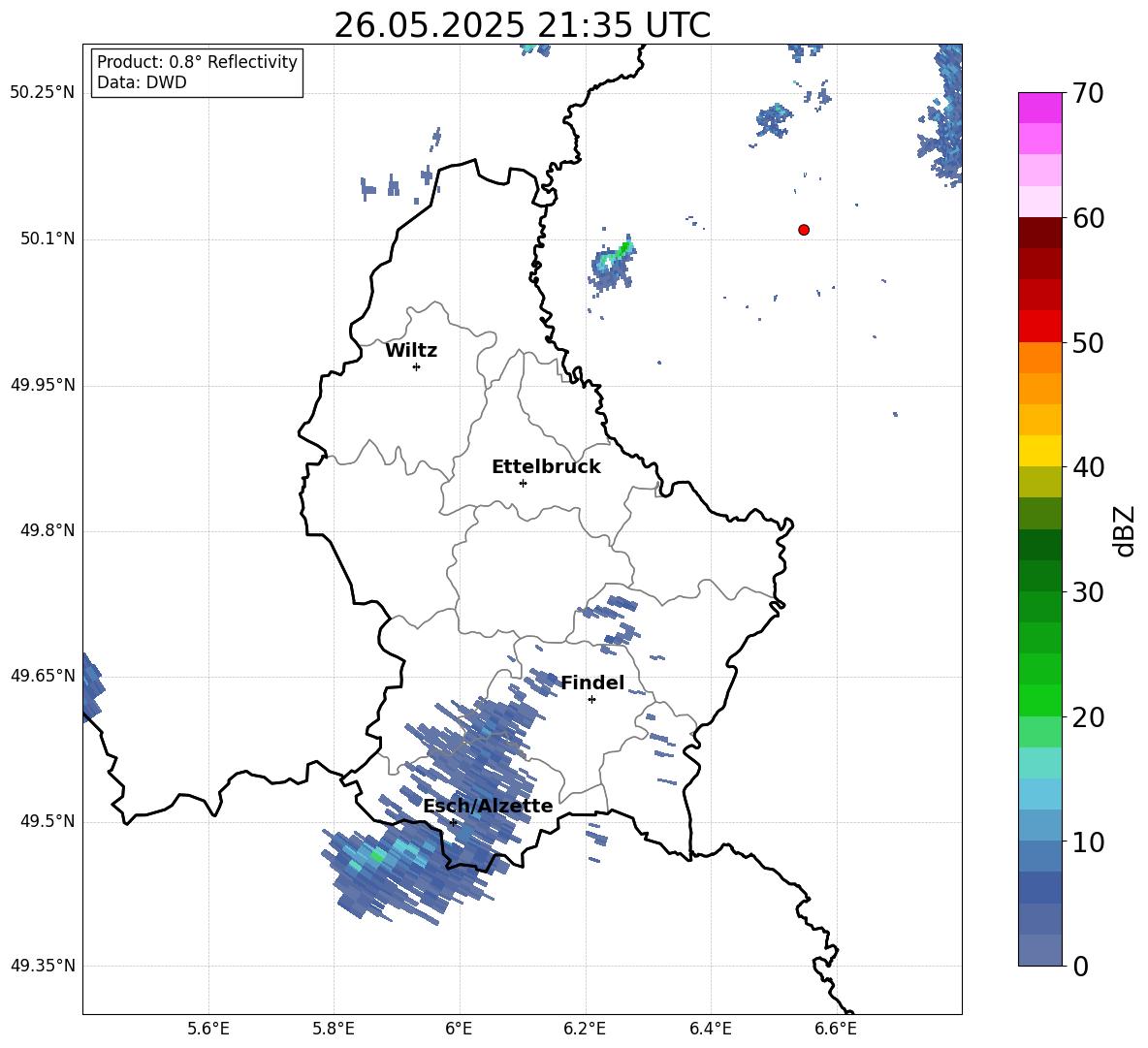Click the 49.8°N latitude label
Screen dimensions: 1148x1048
pos(48,530)
